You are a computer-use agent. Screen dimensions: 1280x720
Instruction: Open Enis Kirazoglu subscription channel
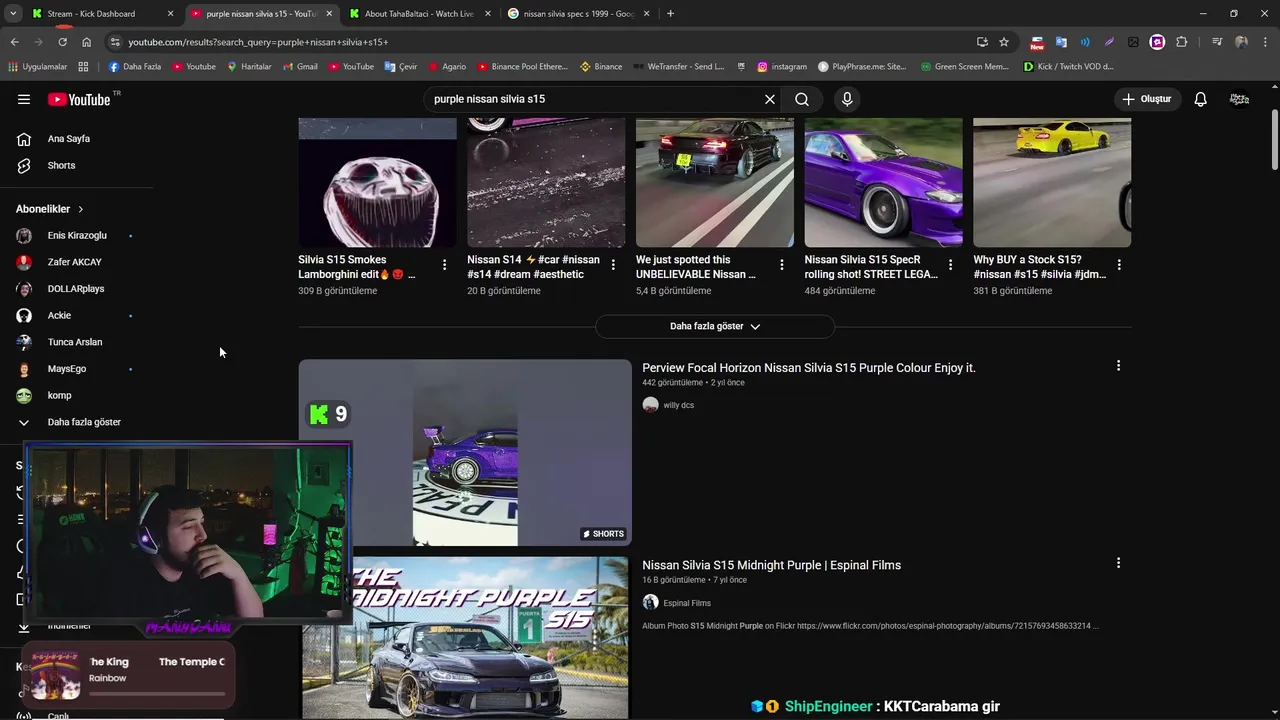pos(76,236)
